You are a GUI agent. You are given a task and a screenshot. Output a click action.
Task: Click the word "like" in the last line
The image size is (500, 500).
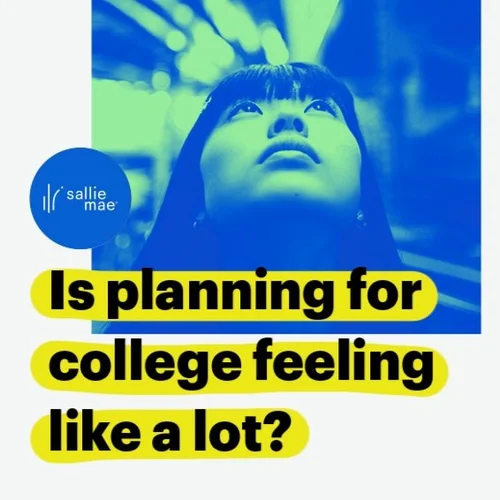95,431
